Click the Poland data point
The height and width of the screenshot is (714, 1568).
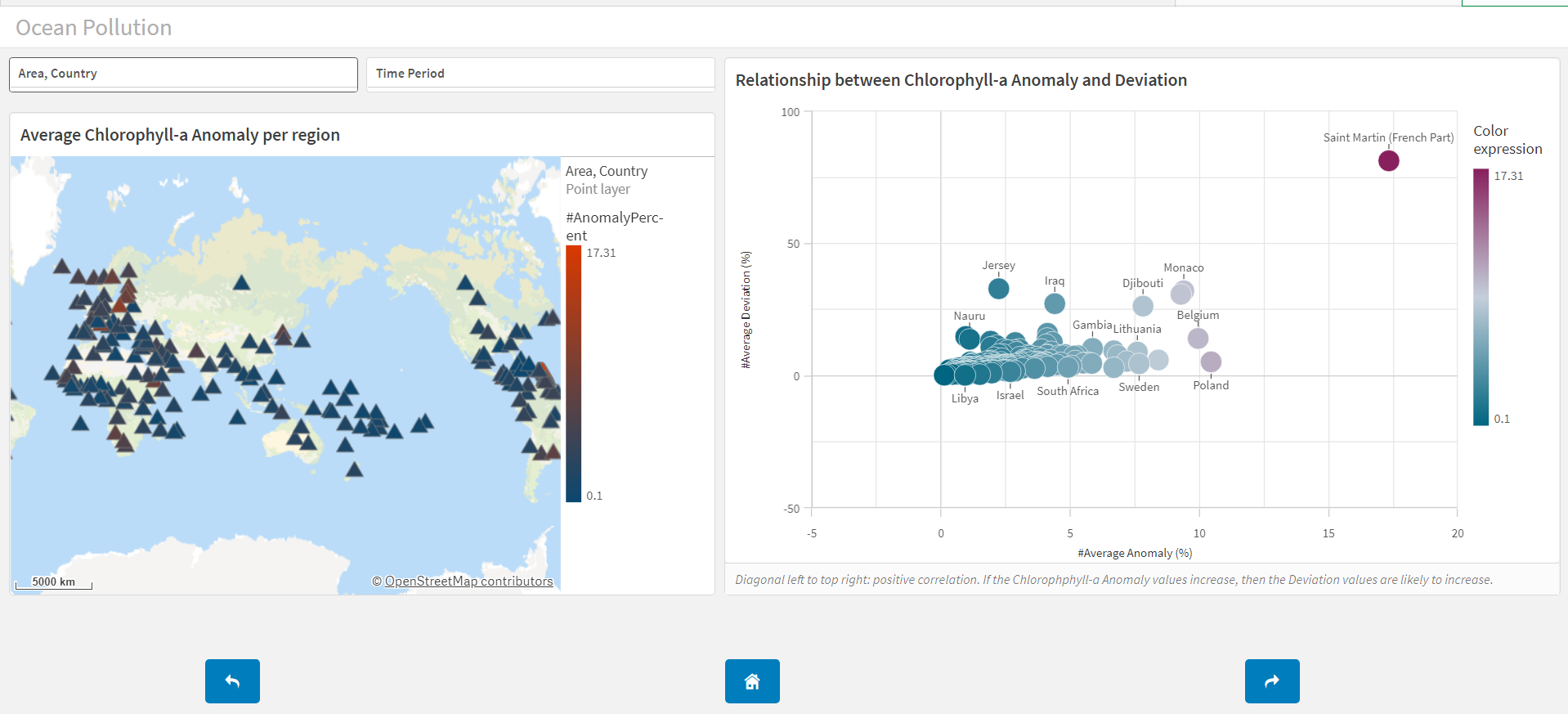click(1211, 361)
